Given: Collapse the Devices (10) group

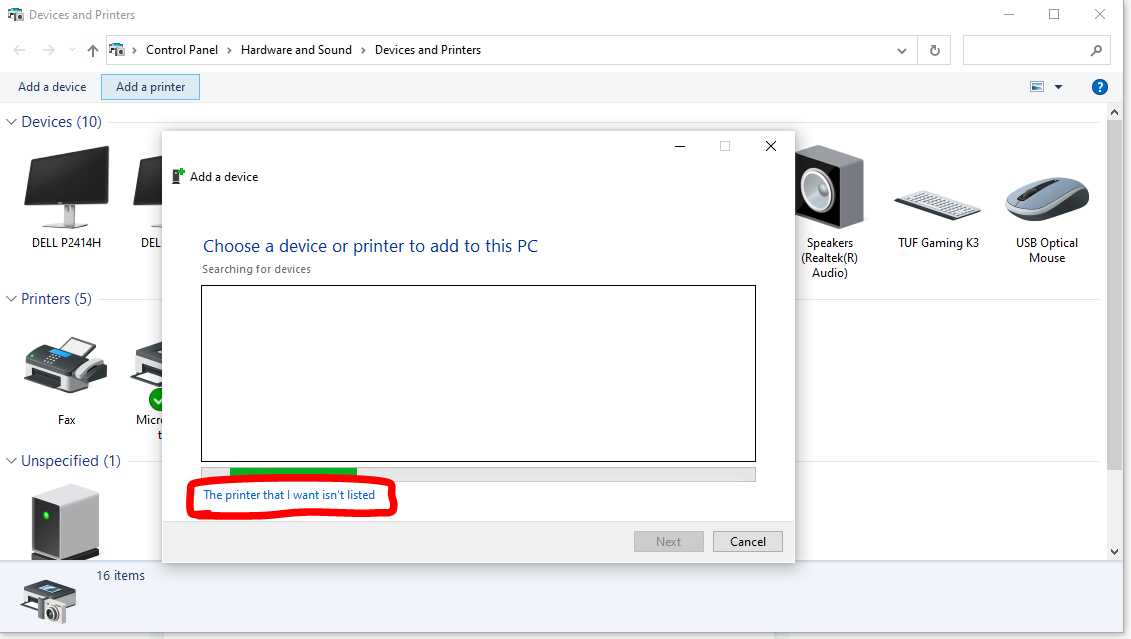Looking at the screenshot, I should [x=12, y=122].
